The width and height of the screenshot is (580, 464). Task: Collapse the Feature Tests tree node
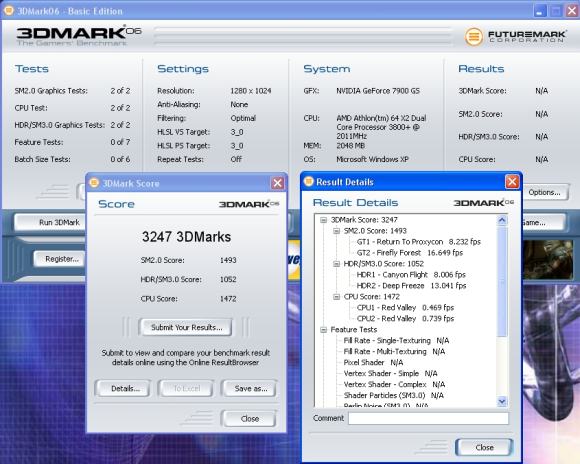[x=323, y=330]
